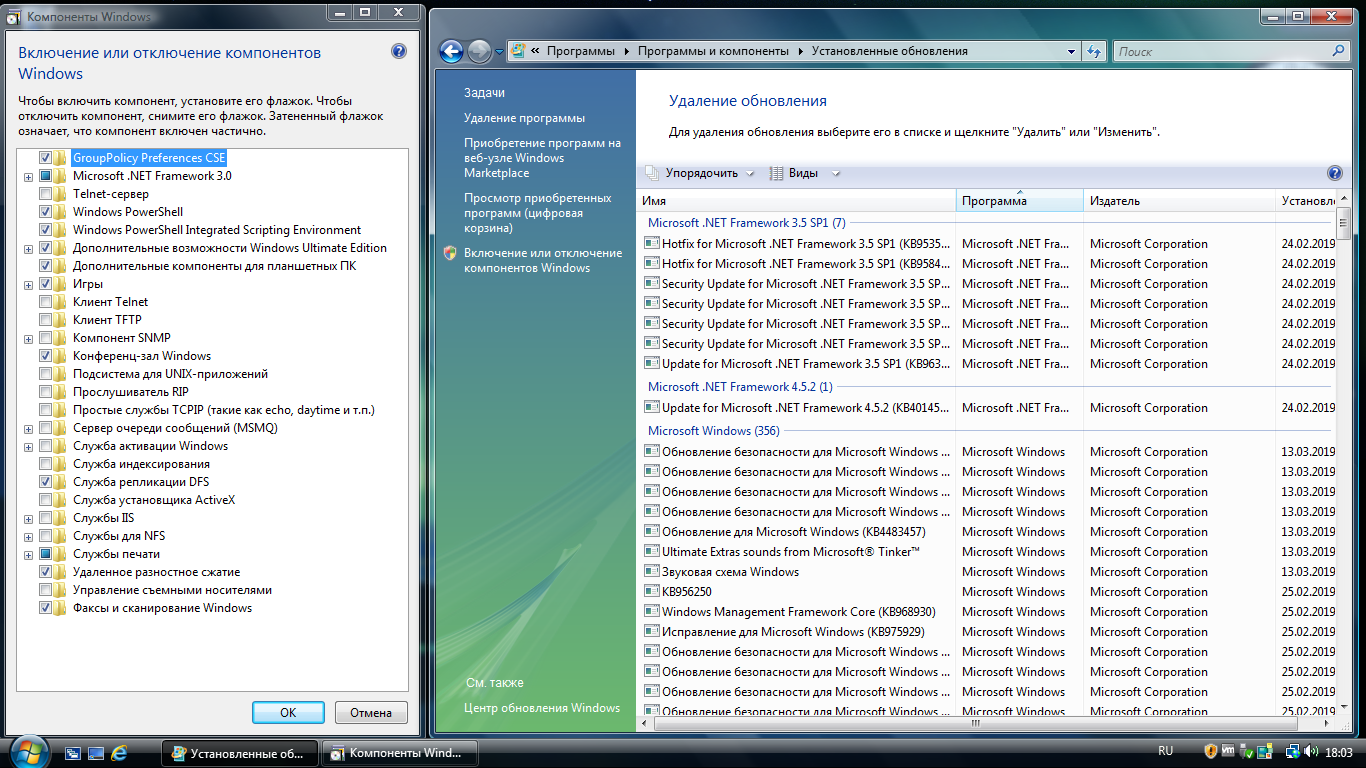Viewport: 1366px width, 768px height.
Task: Click shield icon next to component toggle link
Action: pos(450,253)
